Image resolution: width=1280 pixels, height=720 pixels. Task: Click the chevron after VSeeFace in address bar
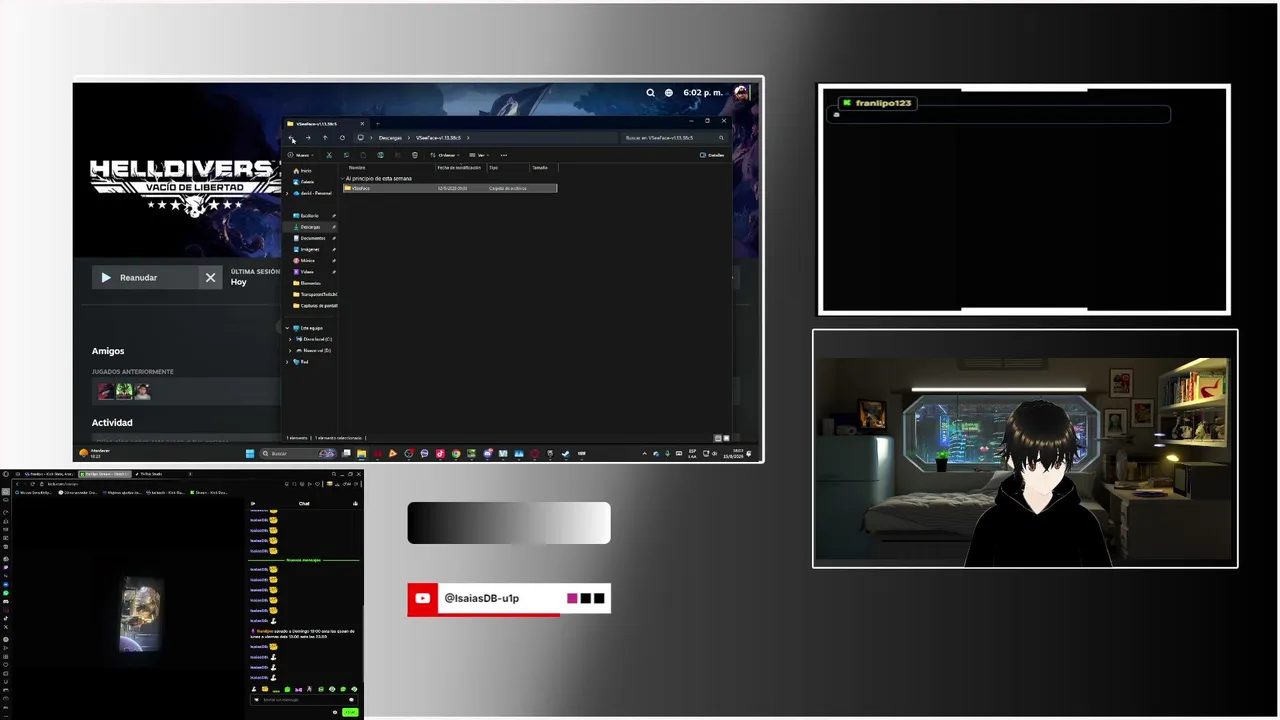(468, 138)
